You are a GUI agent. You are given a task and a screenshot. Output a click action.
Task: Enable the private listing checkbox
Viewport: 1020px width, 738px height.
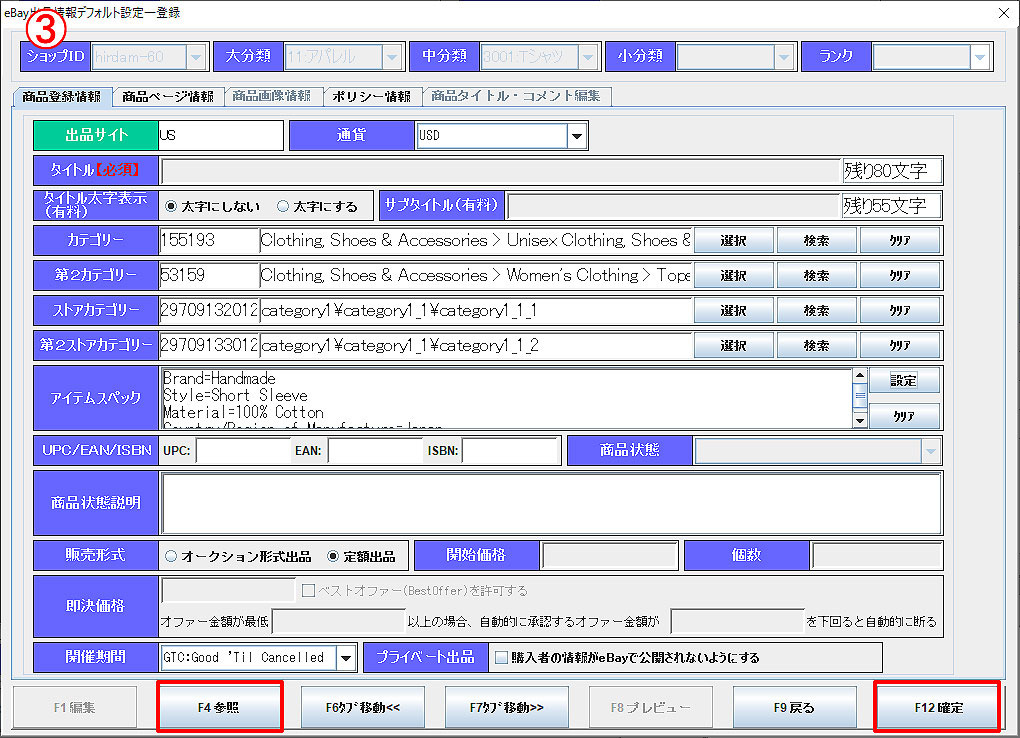tap(503, 657)
